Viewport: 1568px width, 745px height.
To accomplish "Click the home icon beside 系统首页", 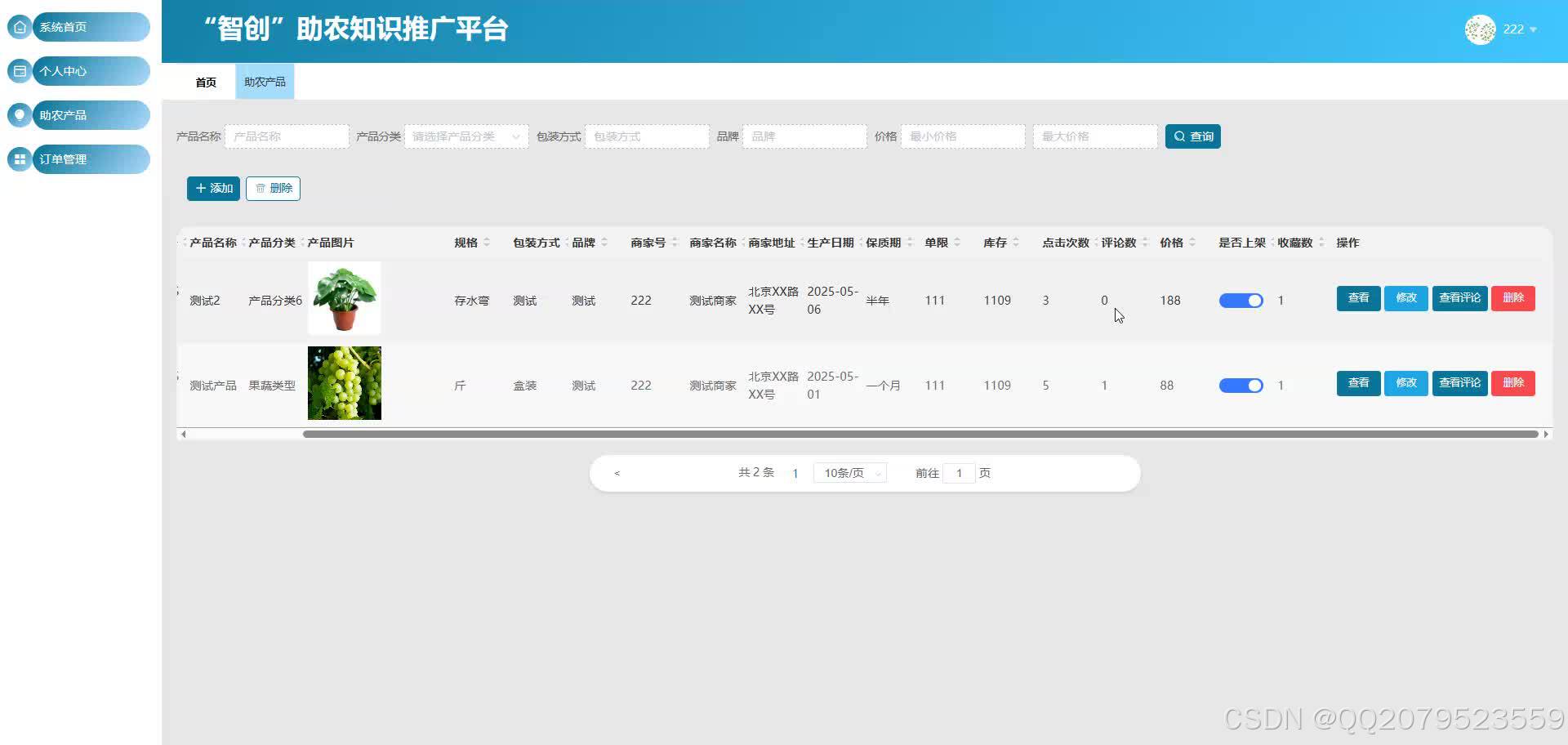I will coord(20,27).
